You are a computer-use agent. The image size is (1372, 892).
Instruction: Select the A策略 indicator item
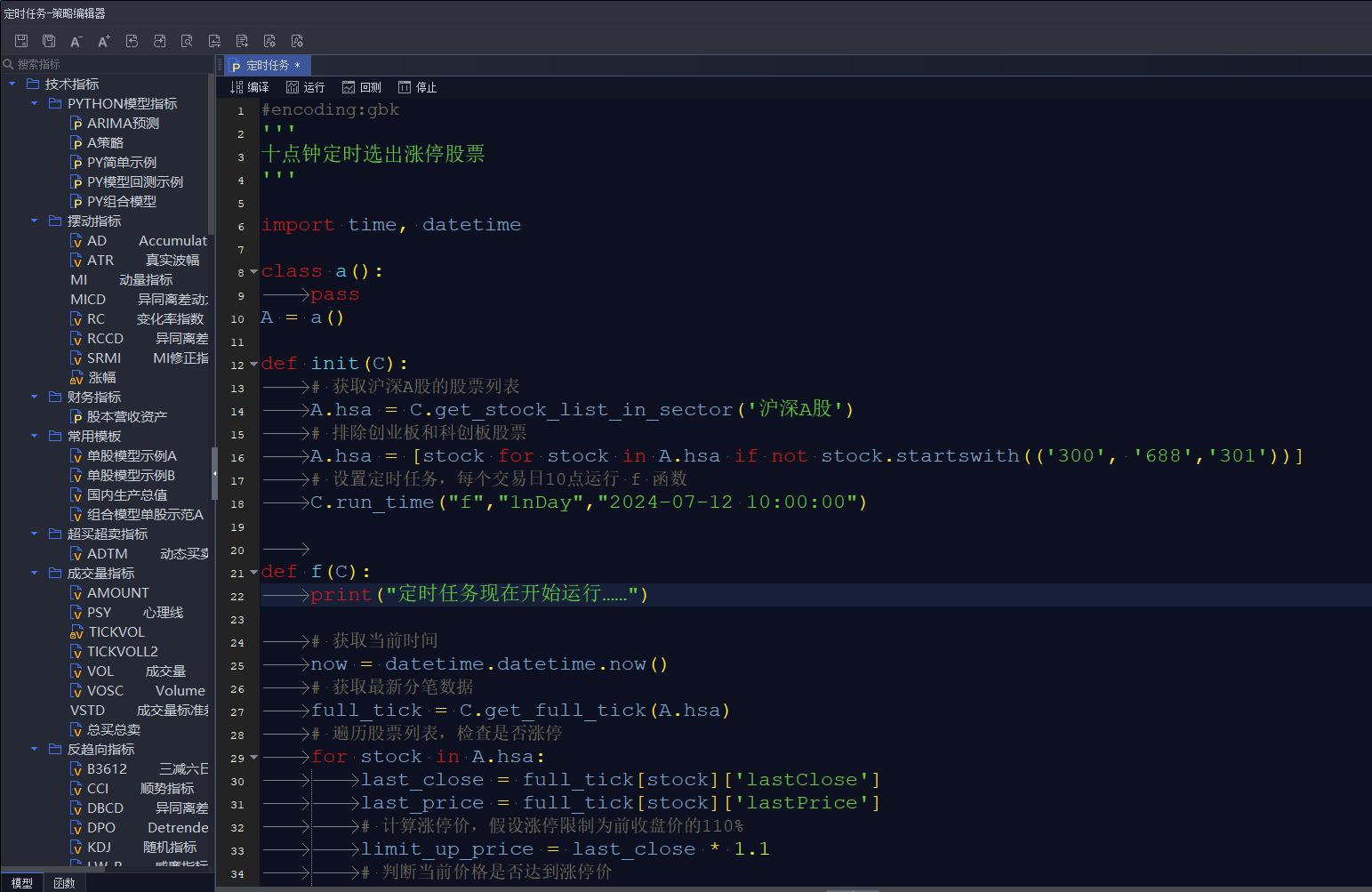(x=98, y=142)
